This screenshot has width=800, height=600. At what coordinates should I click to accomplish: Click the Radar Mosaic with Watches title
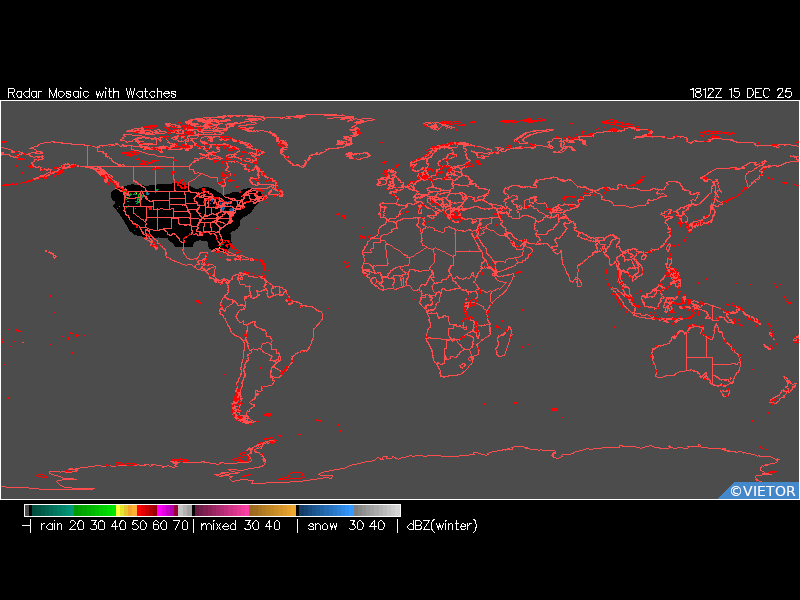[92, 93]
